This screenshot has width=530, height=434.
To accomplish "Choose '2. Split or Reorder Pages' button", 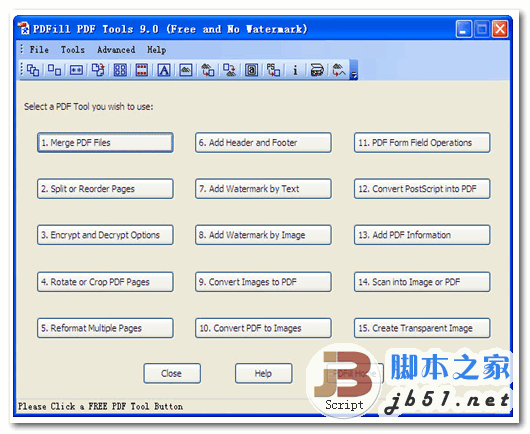I will tap(105, 189).
